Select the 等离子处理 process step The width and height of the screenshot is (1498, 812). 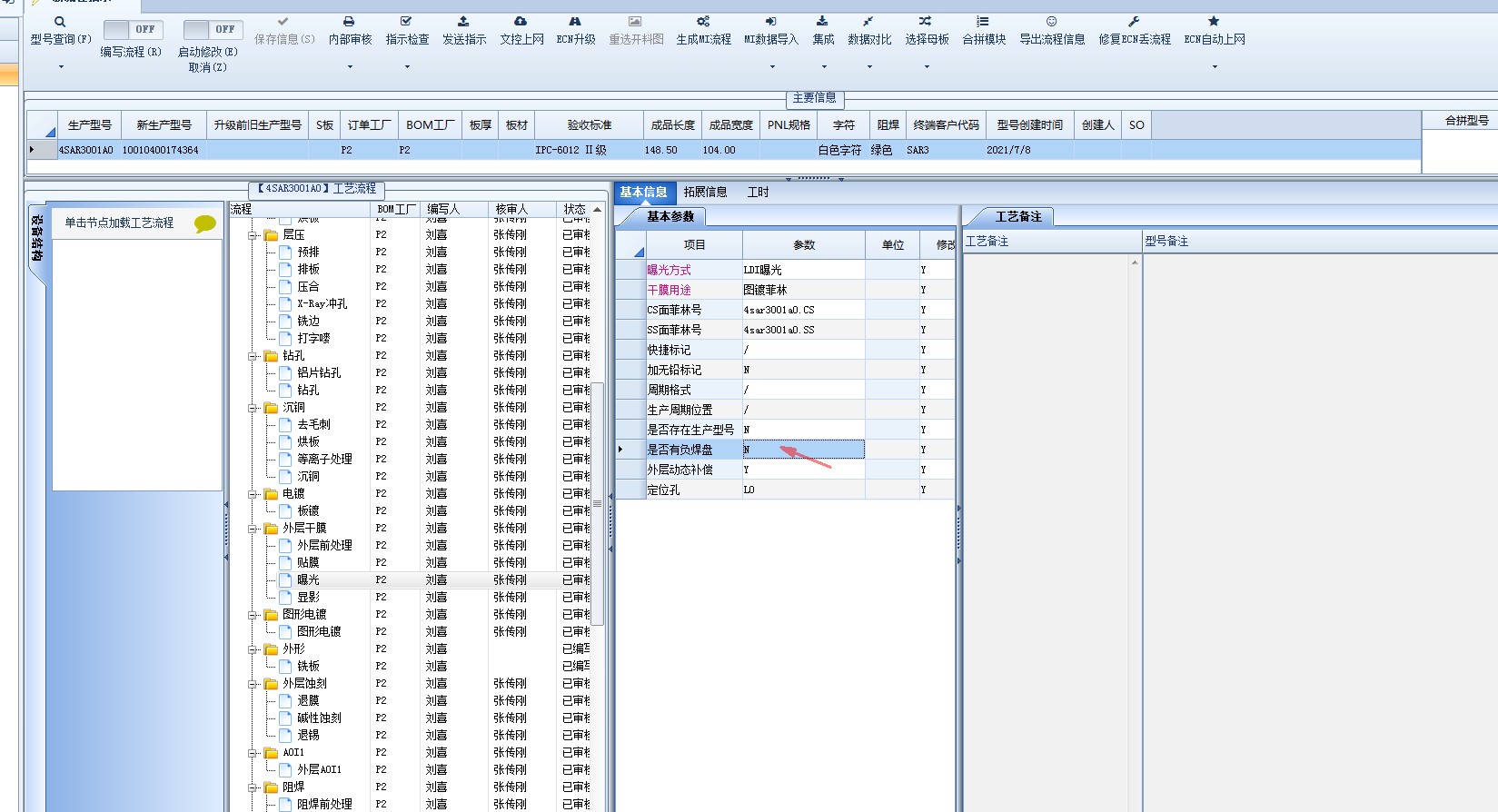pyautogui.click(x=324, y=459)
